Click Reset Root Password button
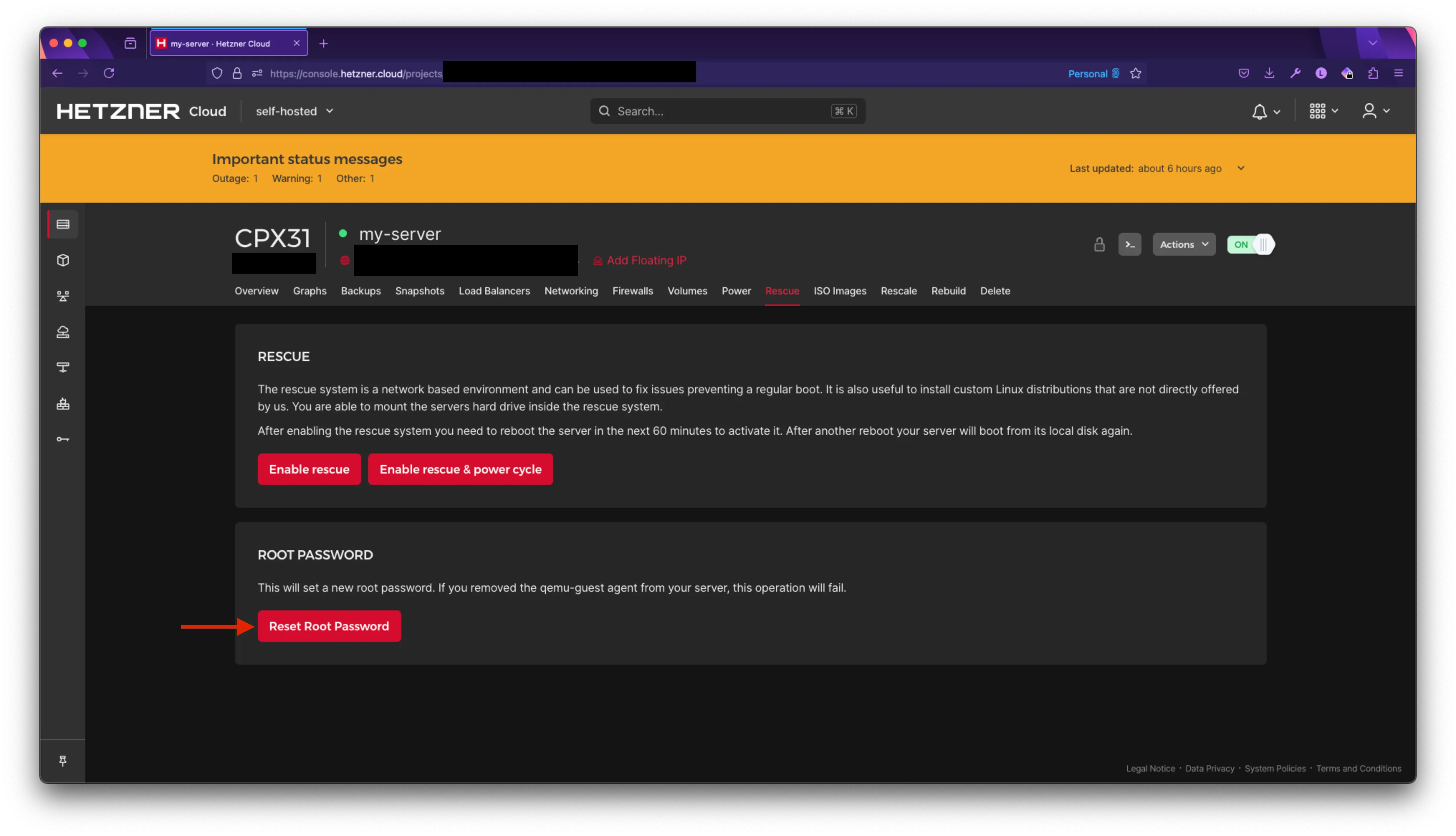1456x836 pixels. tap(329, 626)
